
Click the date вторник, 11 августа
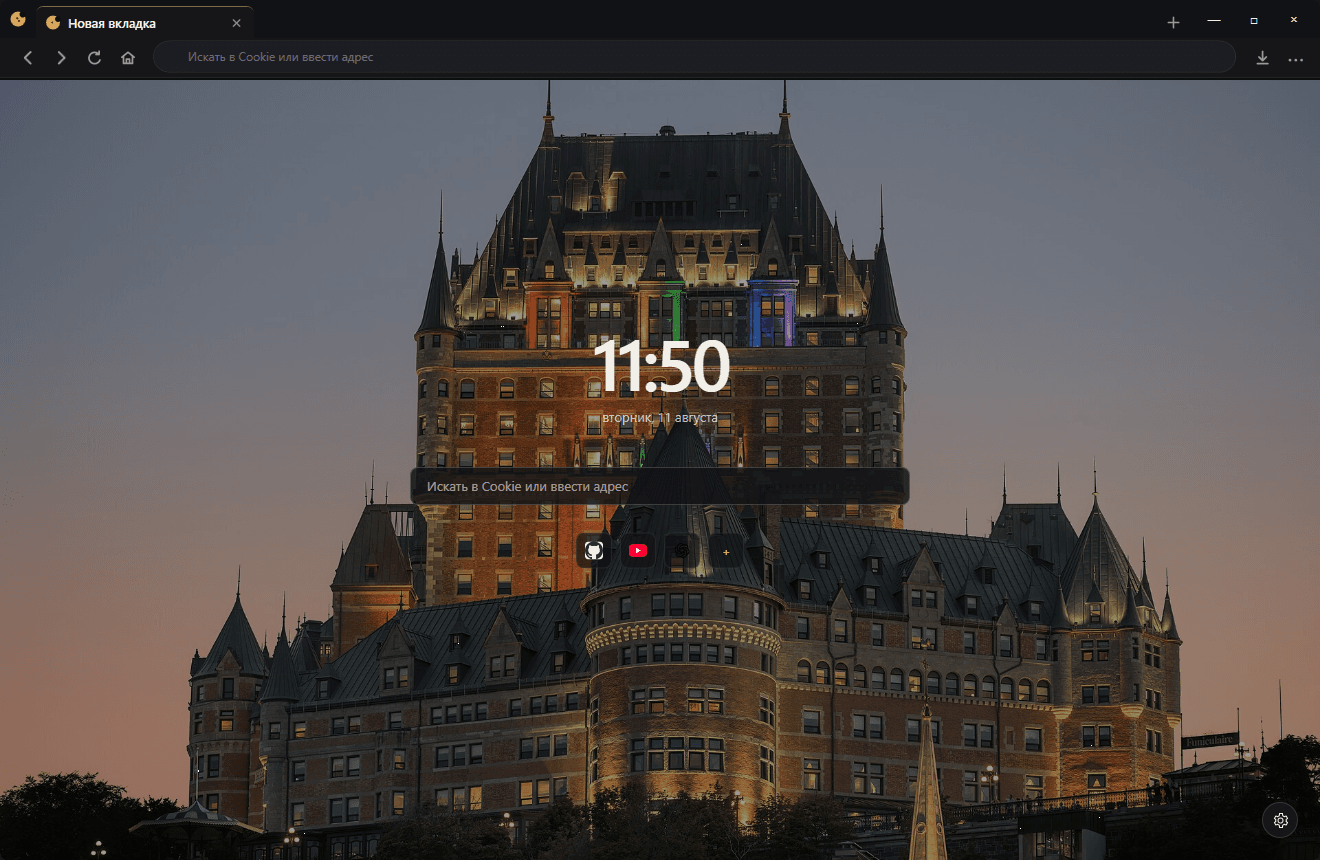click(660, 418)
